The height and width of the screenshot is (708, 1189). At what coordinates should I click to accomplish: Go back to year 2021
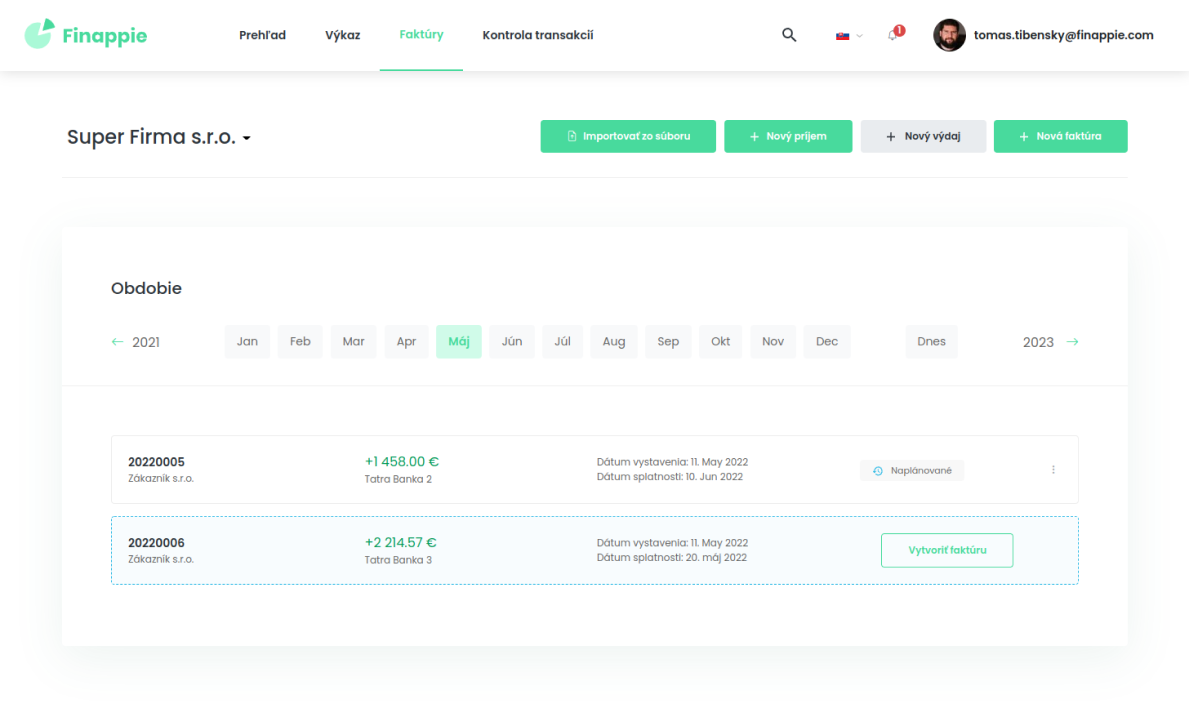coord(136,342)
